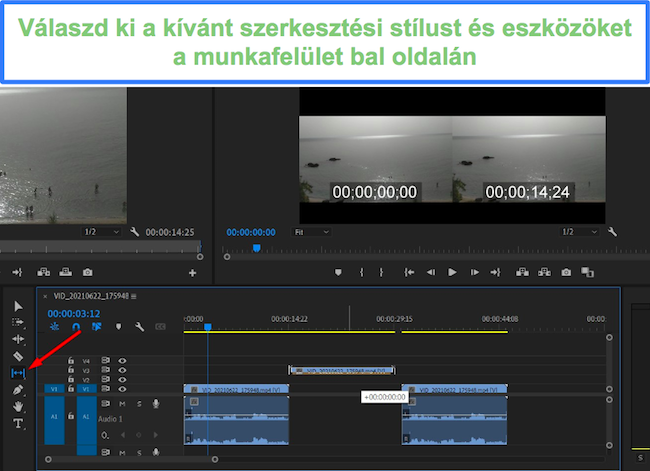Click Extract button in Program monitor
Viewport: 650px width, 471px height.
tap(544, 272)
